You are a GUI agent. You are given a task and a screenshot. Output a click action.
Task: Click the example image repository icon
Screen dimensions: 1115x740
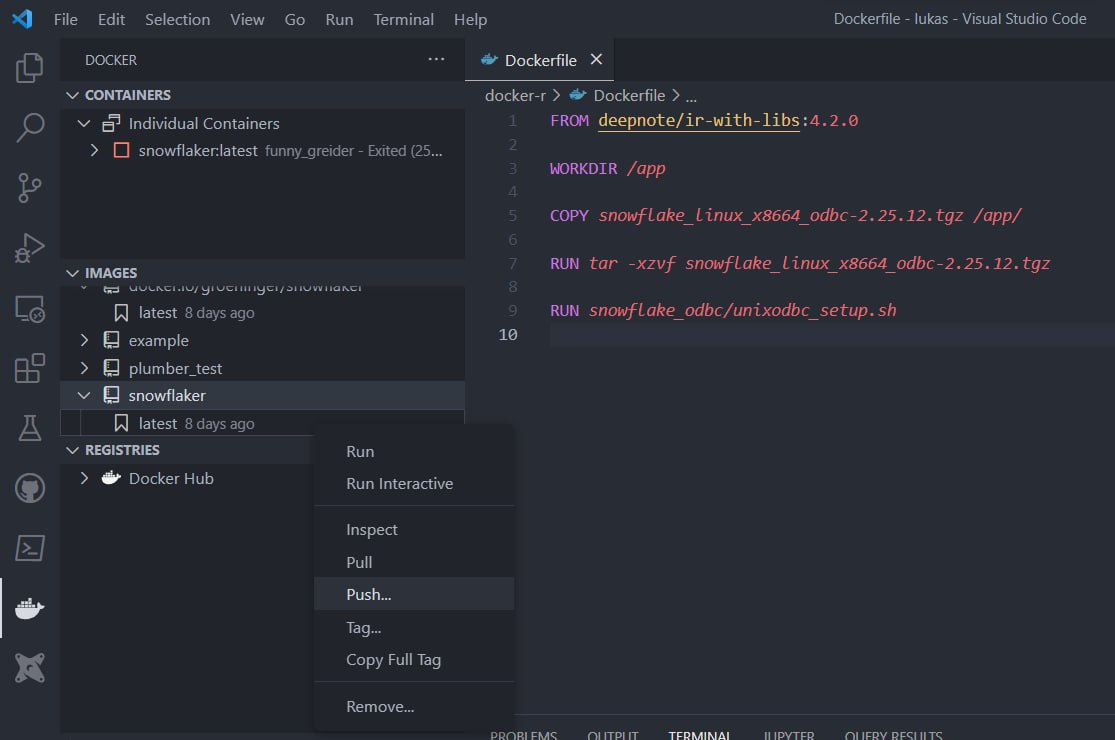click(x=111, y=340)
